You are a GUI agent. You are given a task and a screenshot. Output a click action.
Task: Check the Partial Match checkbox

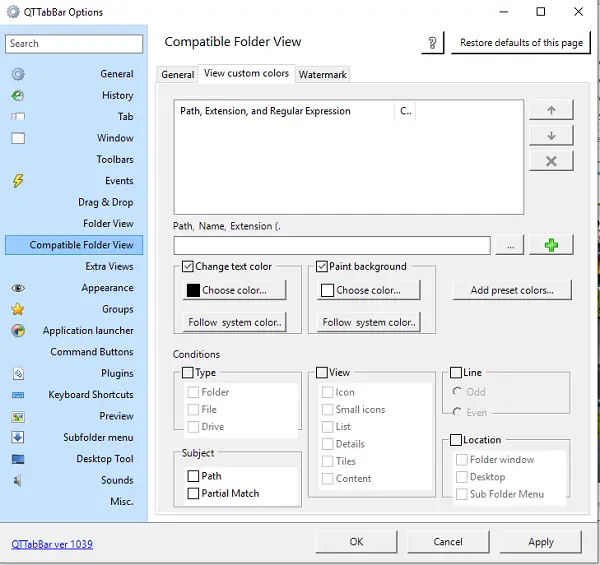click(x=193, y=493)
